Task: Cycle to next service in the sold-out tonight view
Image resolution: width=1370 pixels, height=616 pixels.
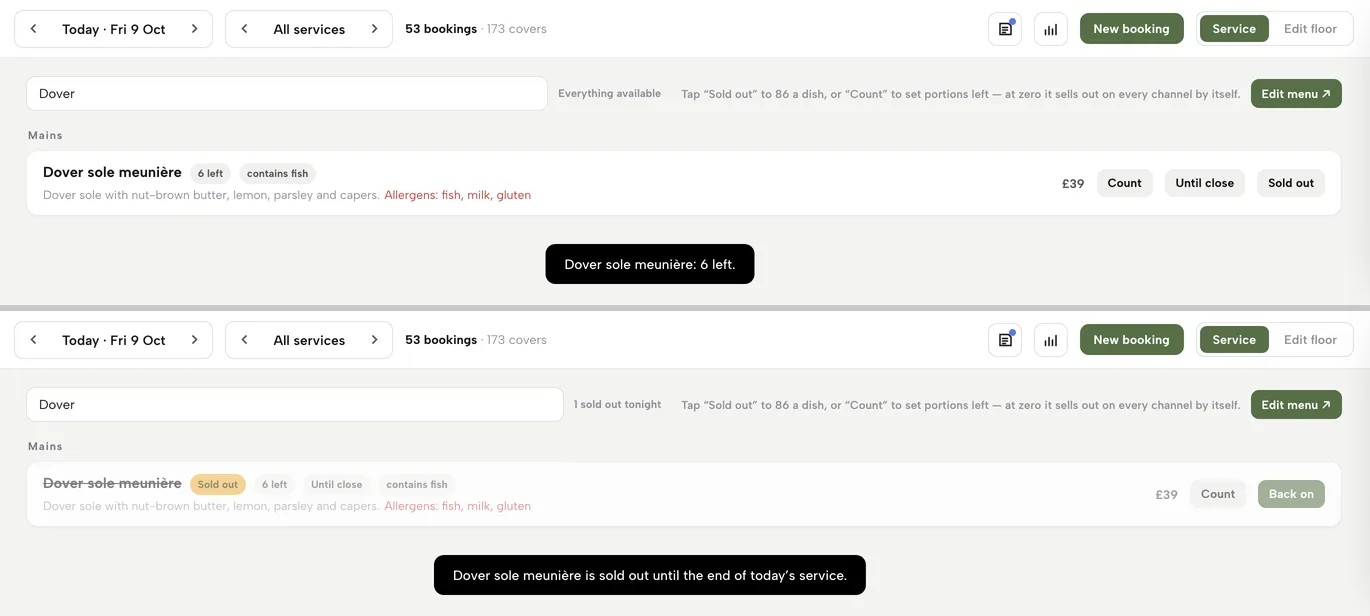Action: (375, 340)
